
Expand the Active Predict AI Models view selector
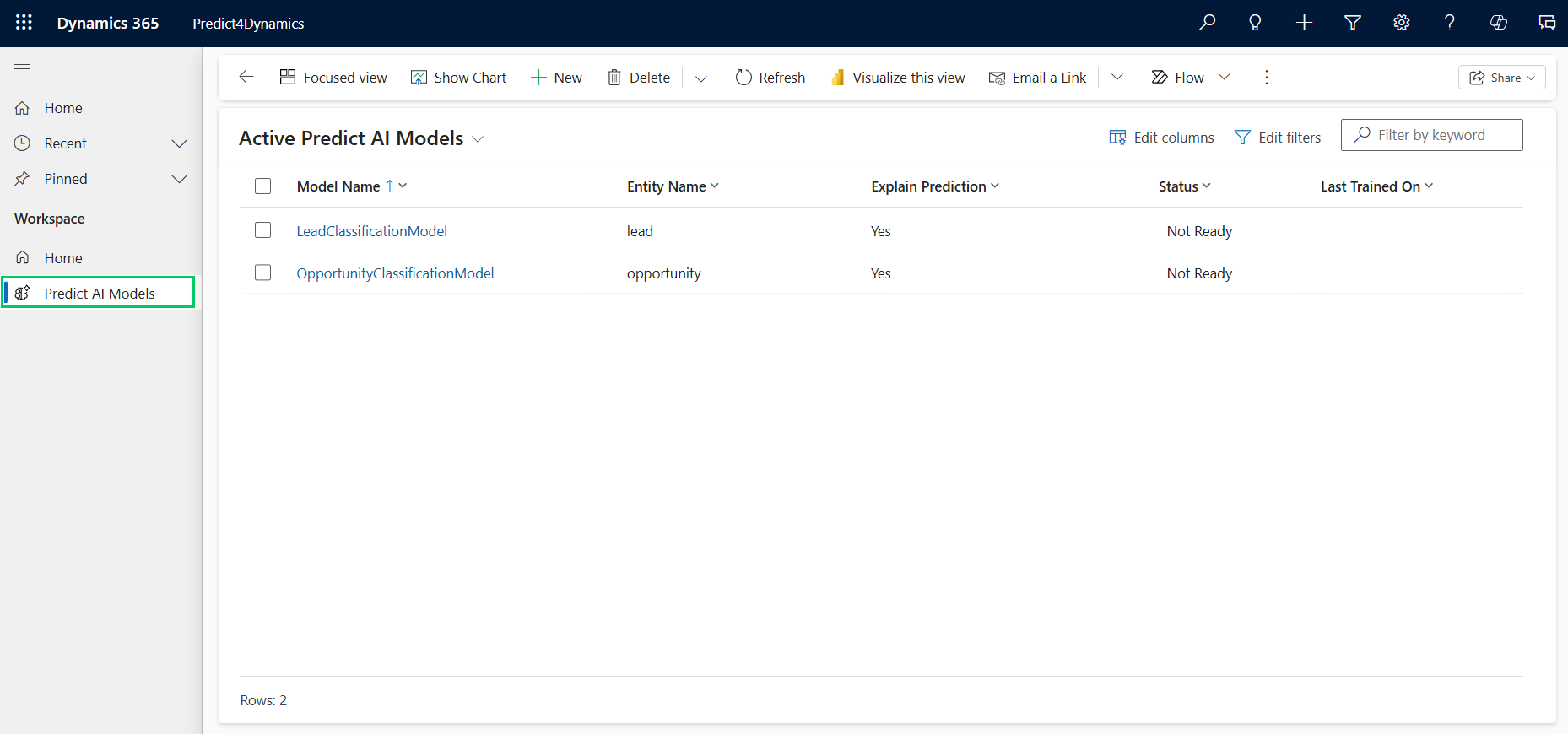(478, 139)
